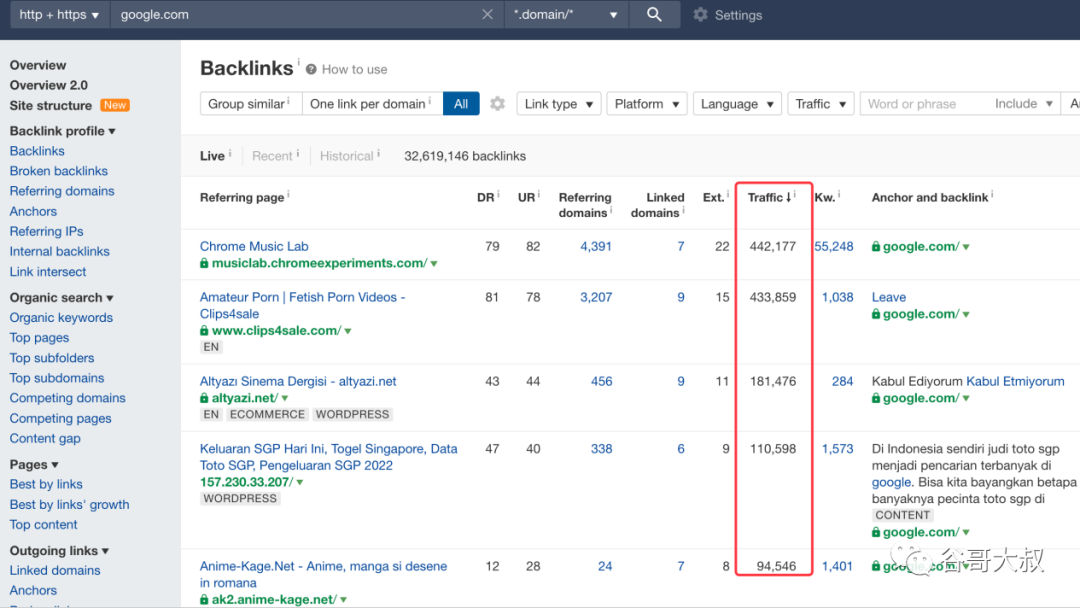Select One link per domain toggle
1080x608 pixels.
point(372,104)
